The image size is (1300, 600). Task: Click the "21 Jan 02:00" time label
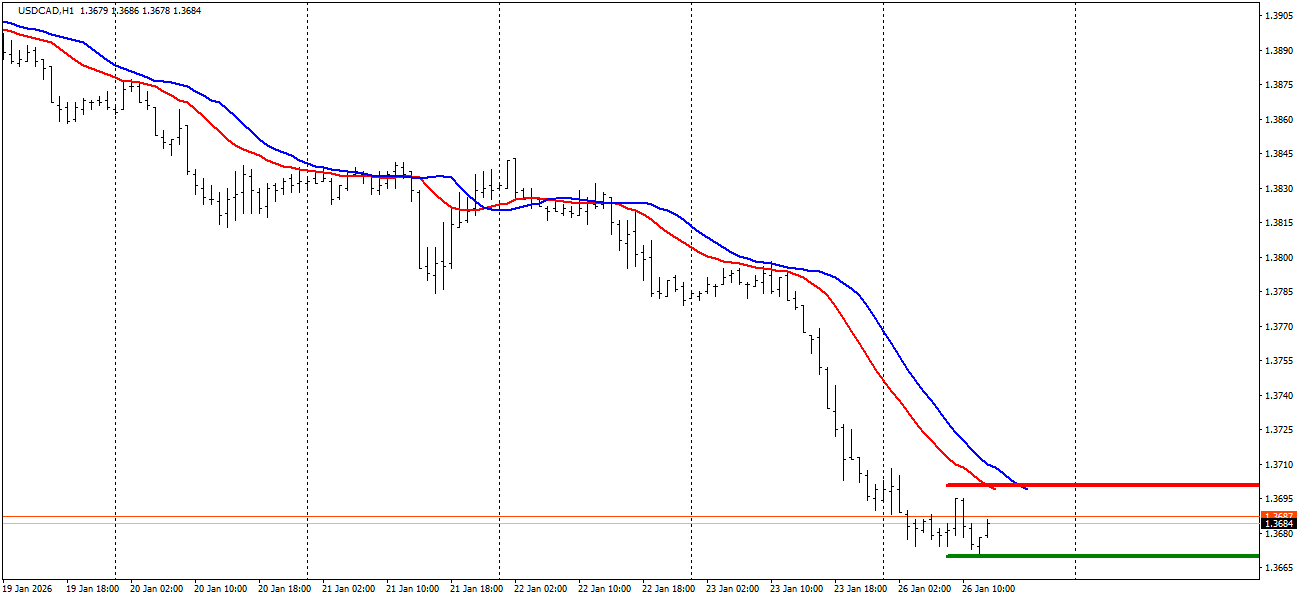click(x=348, y=589)
